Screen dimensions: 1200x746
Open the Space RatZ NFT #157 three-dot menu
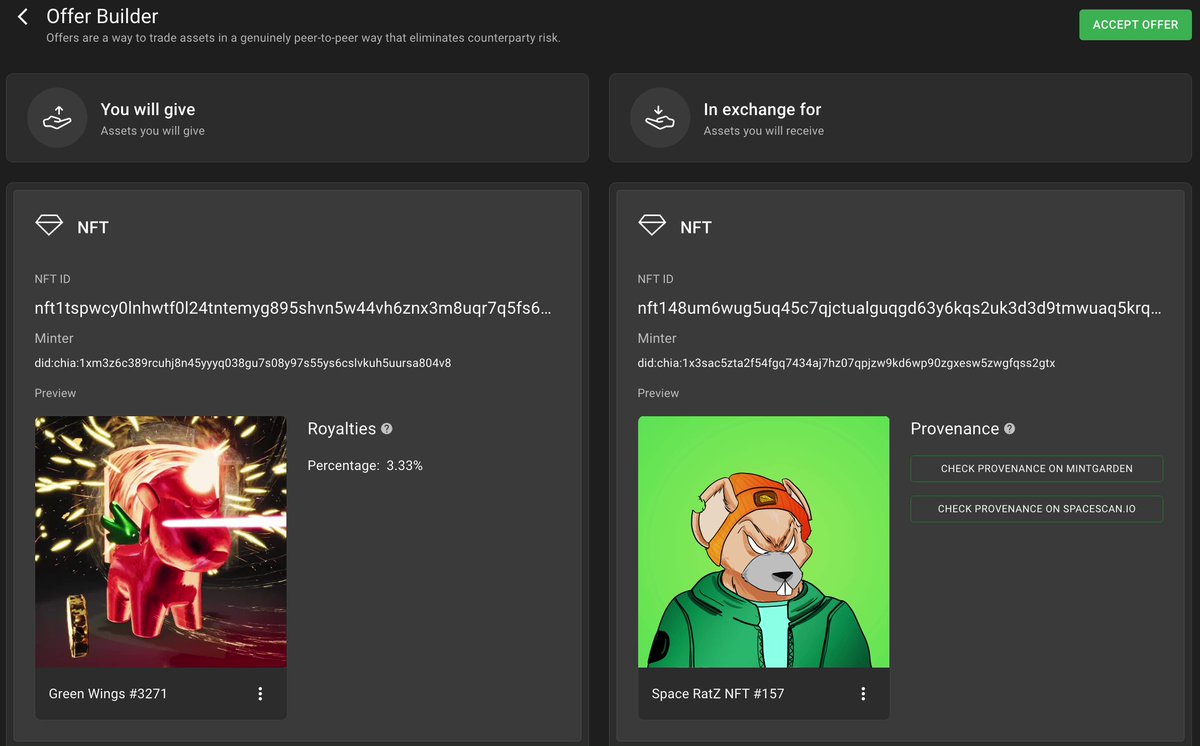863,693
